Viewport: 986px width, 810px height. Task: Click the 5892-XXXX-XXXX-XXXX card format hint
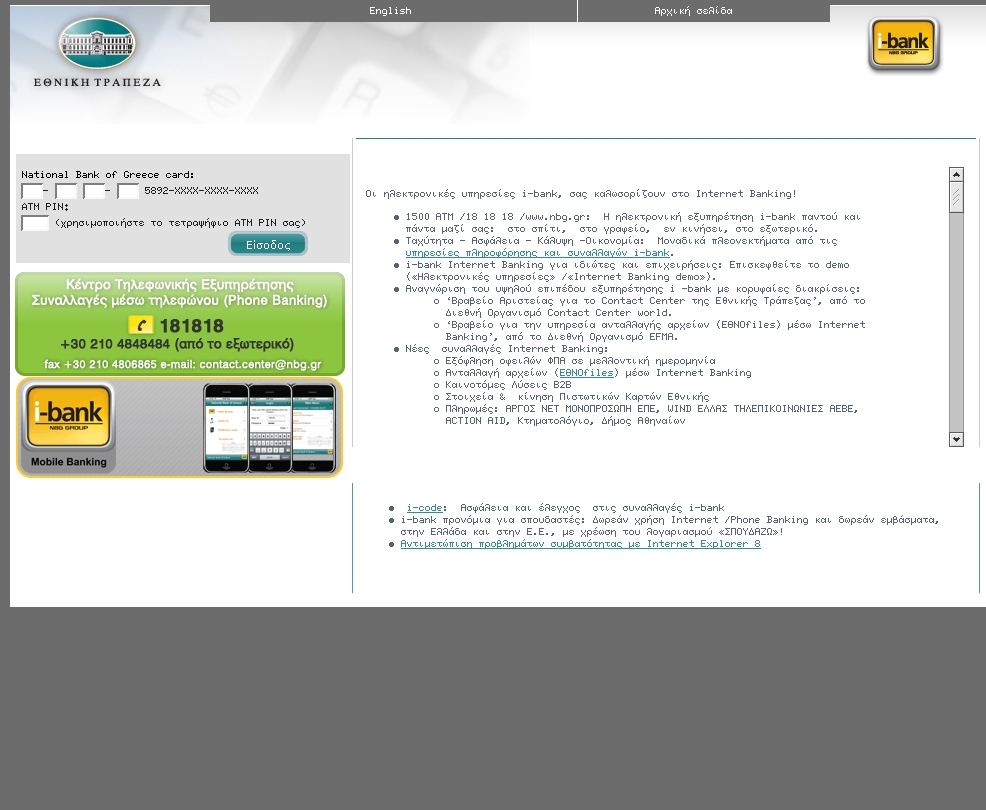point(201,191)
